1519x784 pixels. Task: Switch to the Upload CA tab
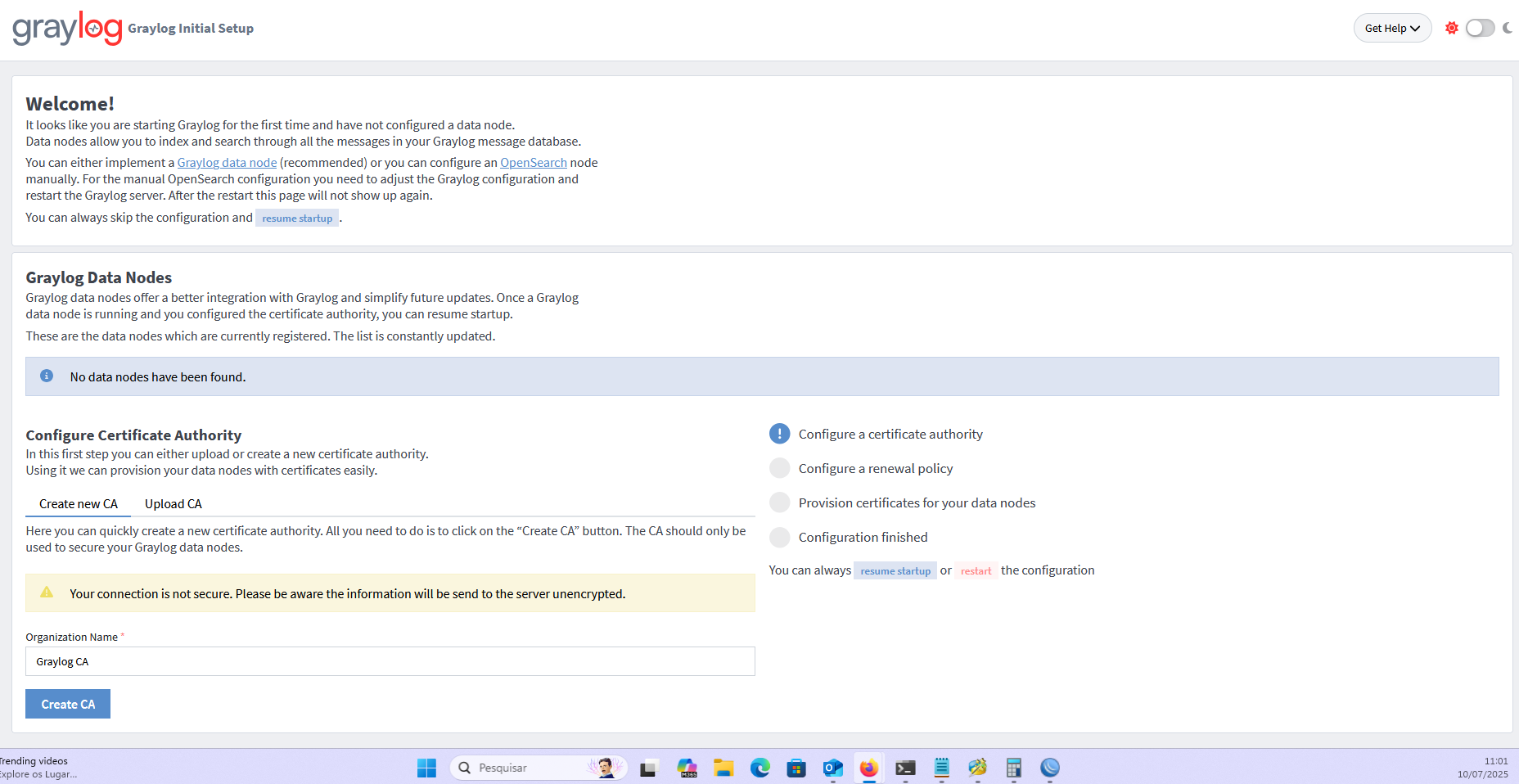174,504
